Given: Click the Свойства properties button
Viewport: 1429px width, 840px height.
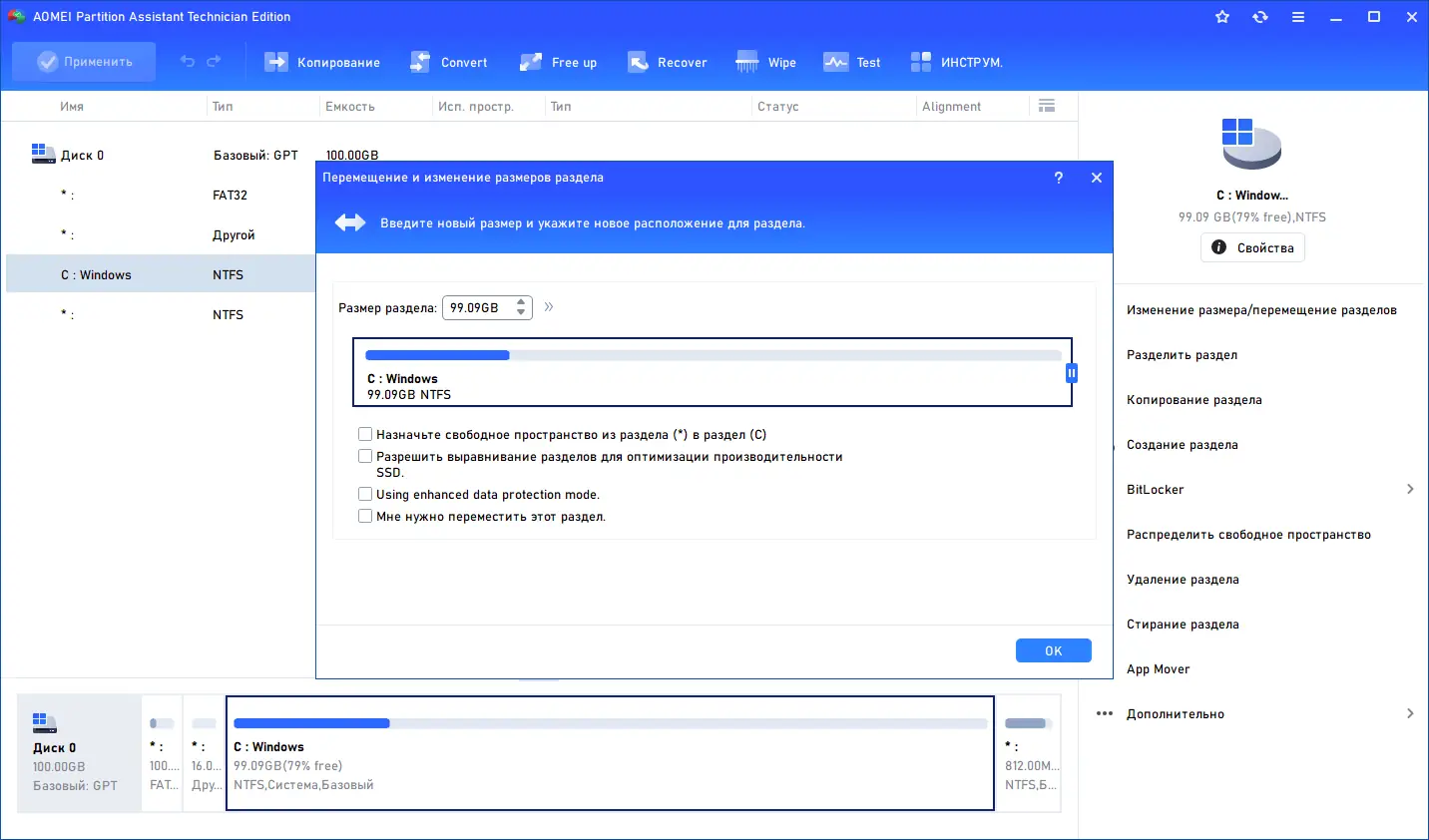Looking at the screenshot, I should coord(1252,247).
